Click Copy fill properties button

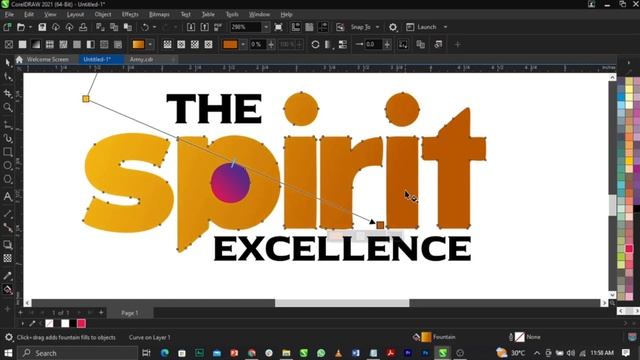[420, 44]
